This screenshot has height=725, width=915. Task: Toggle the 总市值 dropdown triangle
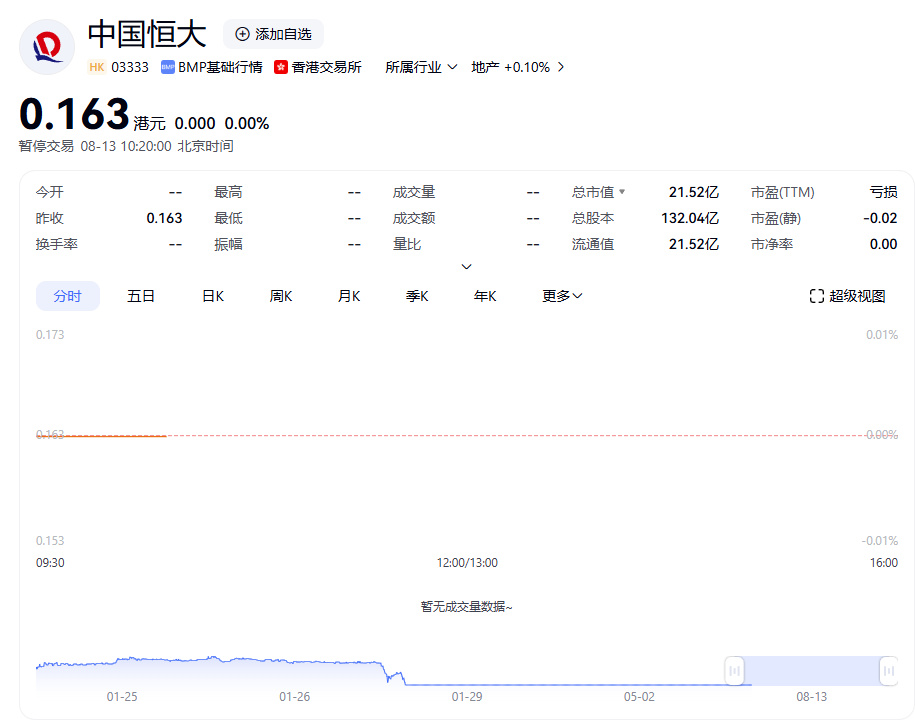622,191
